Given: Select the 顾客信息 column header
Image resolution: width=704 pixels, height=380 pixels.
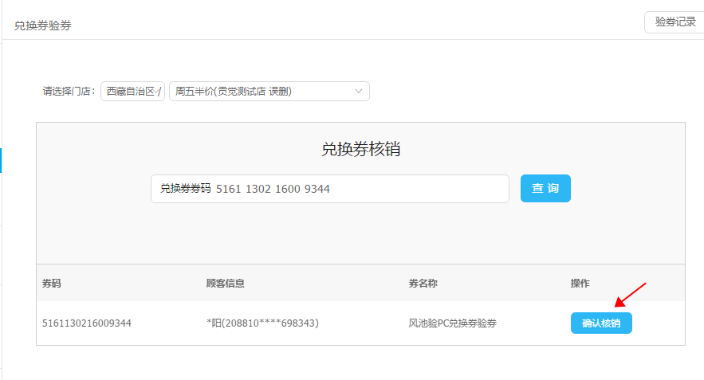Looking at the screenshot, I should (x=225, y=283).
